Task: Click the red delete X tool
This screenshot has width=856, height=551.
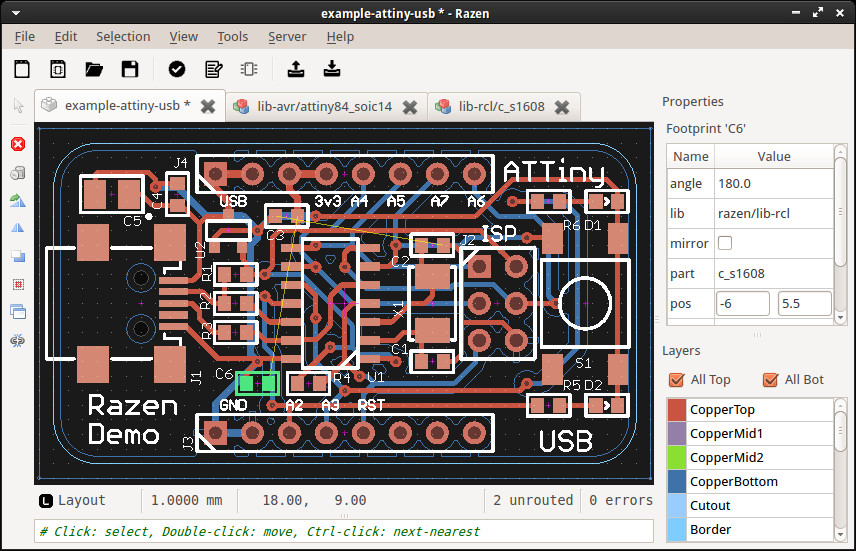Action: (x=18, y=144)
